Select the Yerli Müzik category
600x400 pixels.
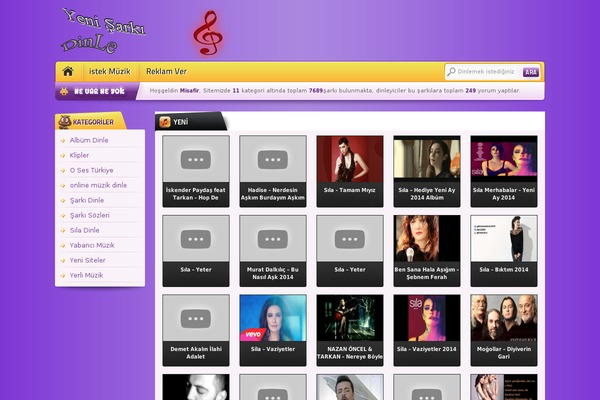(86, 275)
